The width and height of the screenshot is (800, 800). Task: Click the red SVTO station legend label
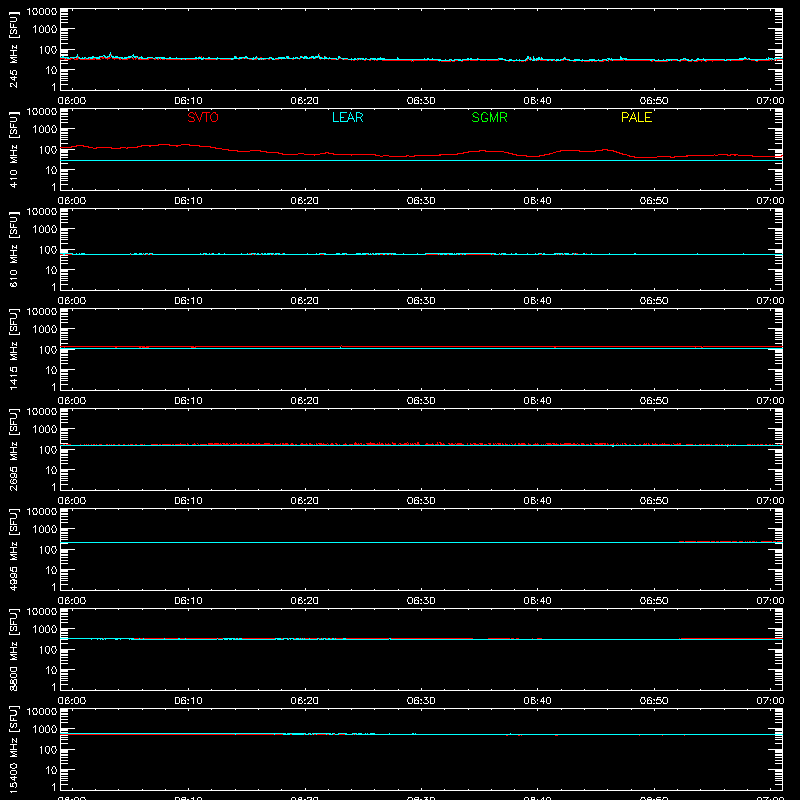click(203, 117)
